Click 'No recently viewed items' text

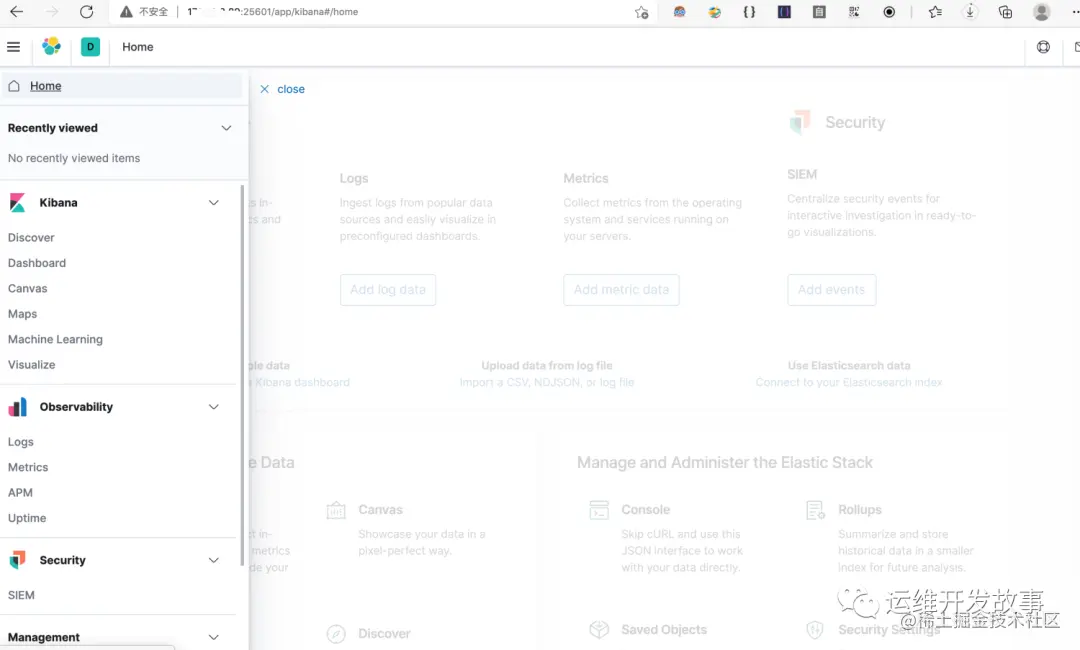pyautogui.click(x=74, y=158)
